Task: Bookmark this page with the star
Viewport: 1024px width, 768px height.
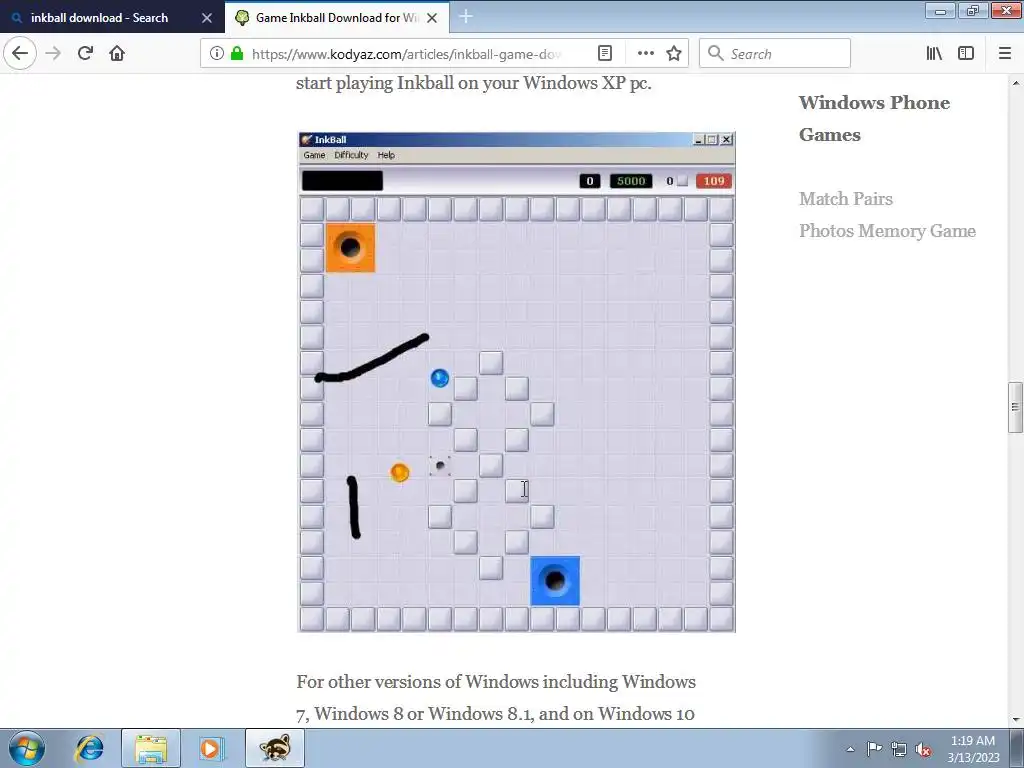Action: click(674, 54)
